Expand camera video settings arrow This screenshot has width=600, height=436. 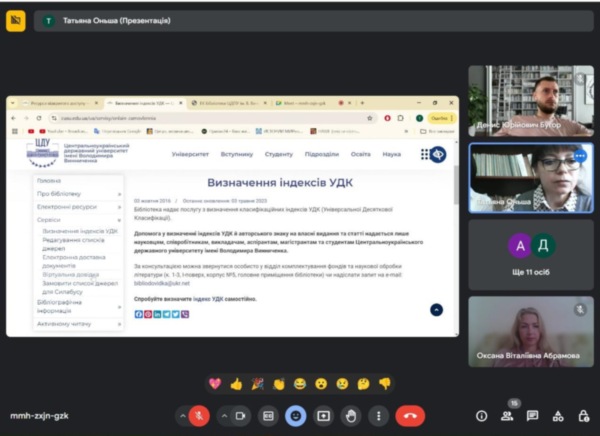(223, 415)
